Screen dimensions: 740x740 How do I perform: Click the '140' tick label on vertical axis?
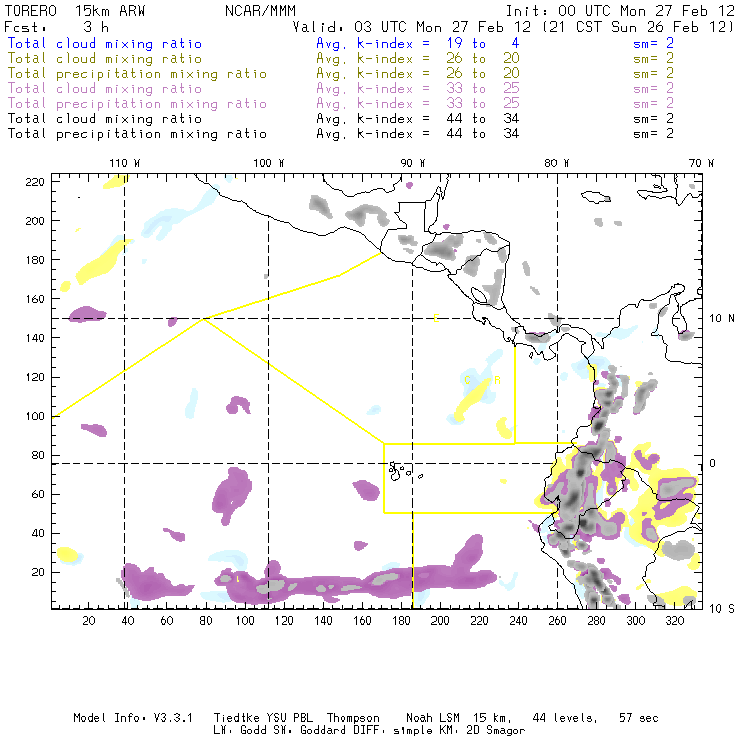click(35, 338)
